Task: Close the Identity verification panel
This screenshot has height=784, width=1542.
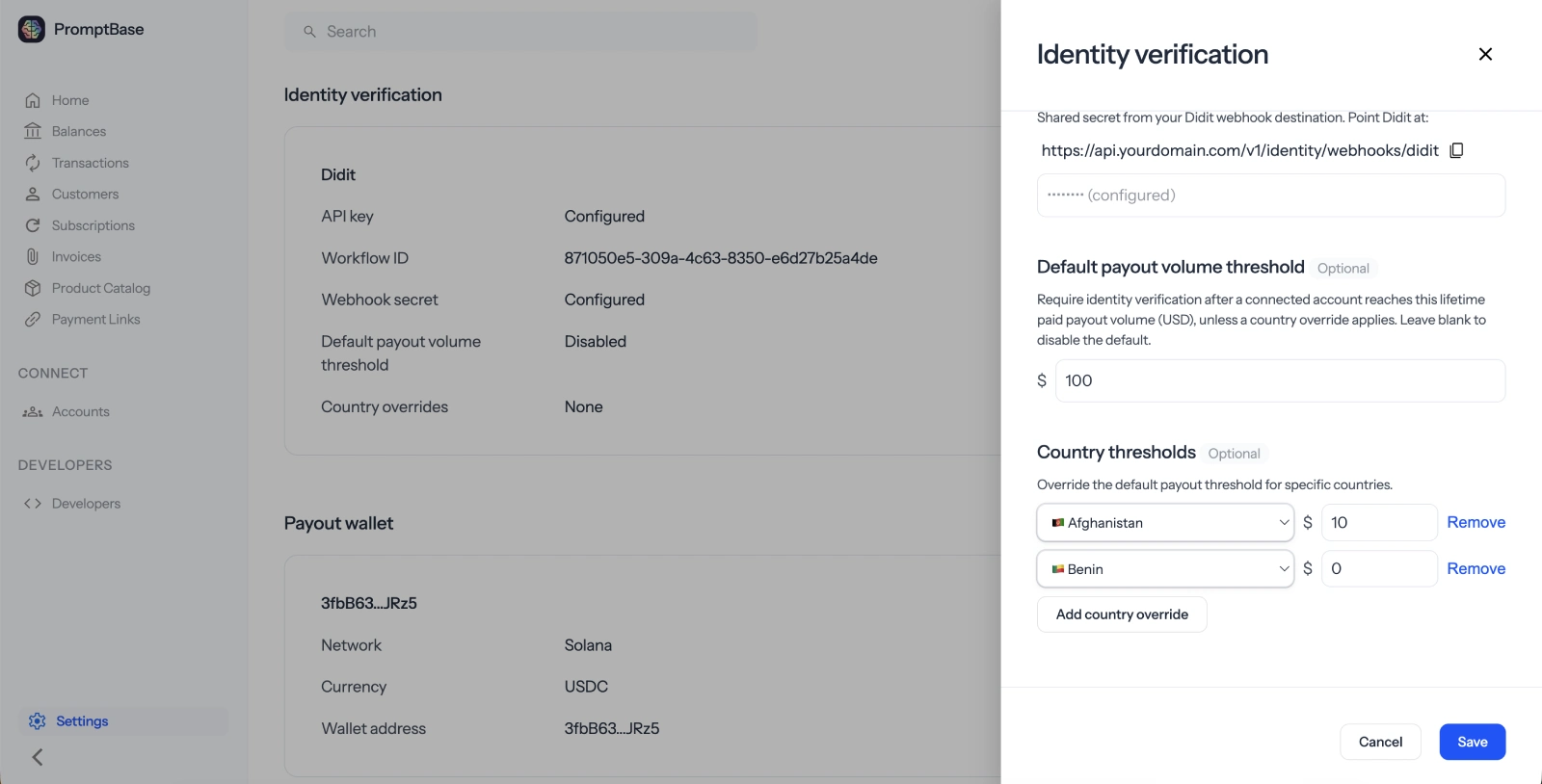Action: pos(1485,54)
